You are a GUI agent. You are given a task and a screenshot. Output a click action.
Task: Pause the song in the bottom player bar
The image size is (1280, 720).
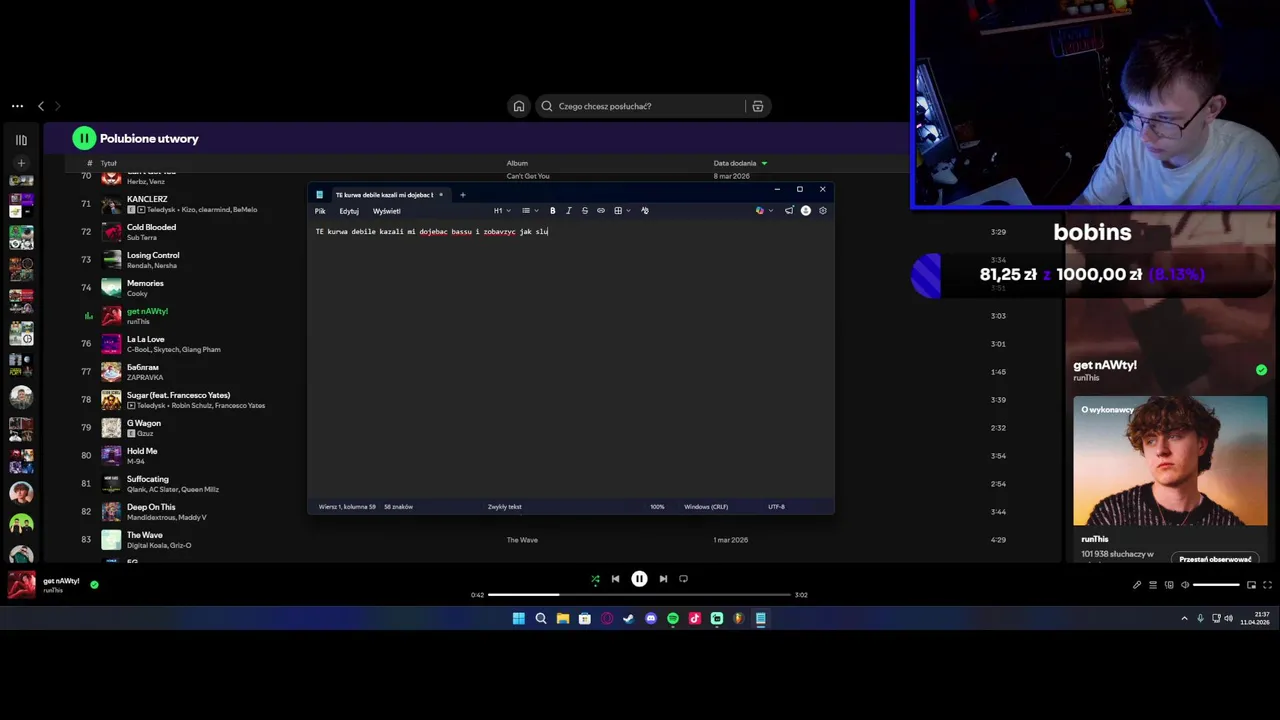639,578
